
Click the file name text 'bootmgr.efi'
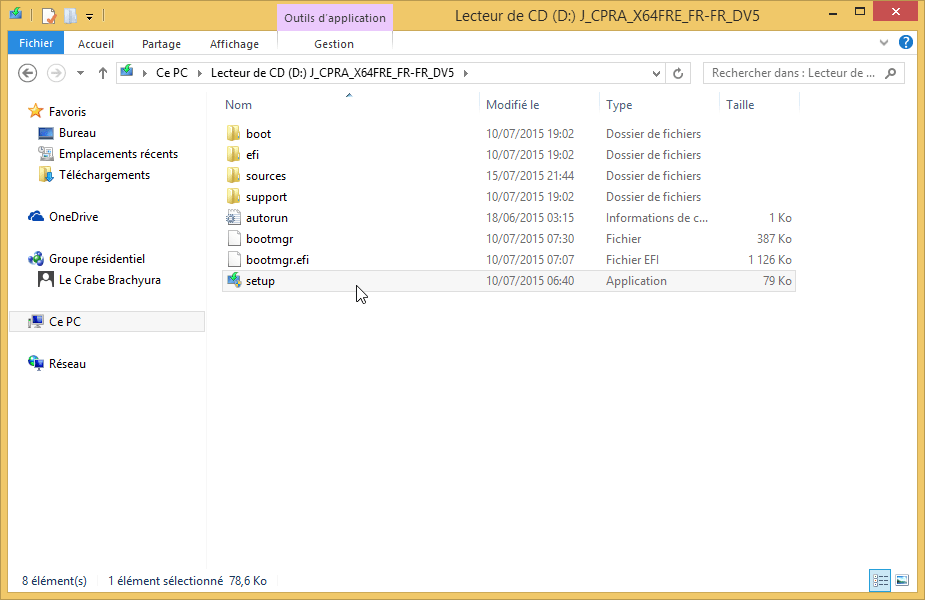pyautogui.click(x=277, y=260)
